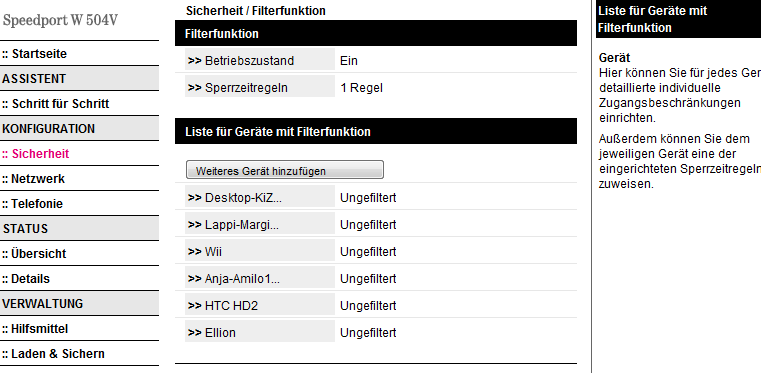761x373 pixels.
Task: Open the Netzwerk configuration page
Action: tap(33, 179)
